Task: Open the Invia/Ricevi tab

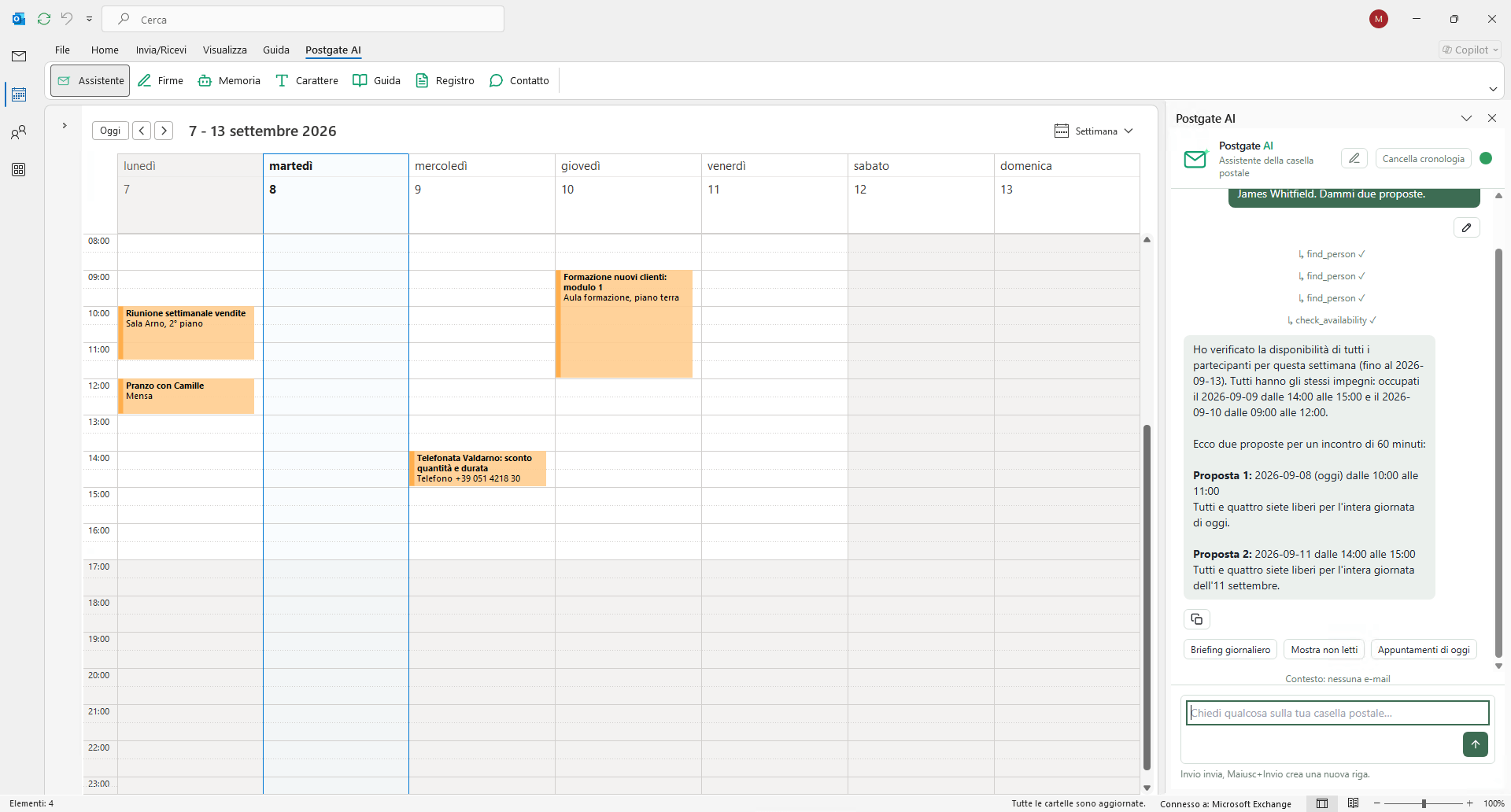Action: [161, 50]
